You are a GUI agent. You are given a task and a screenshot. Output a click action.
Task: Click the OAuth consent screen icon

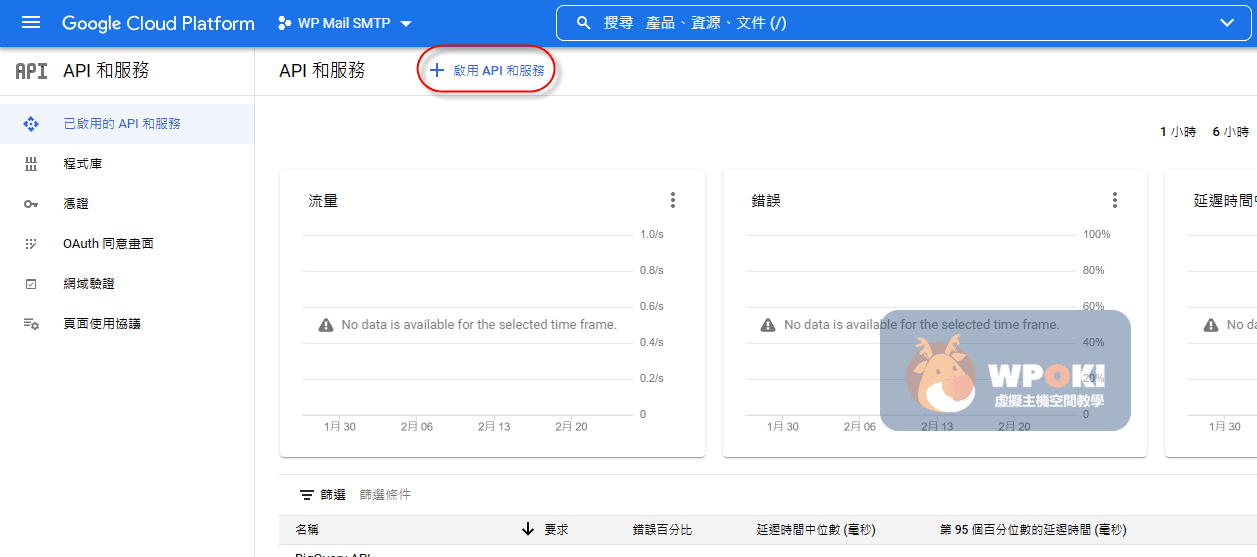[31, 244]
